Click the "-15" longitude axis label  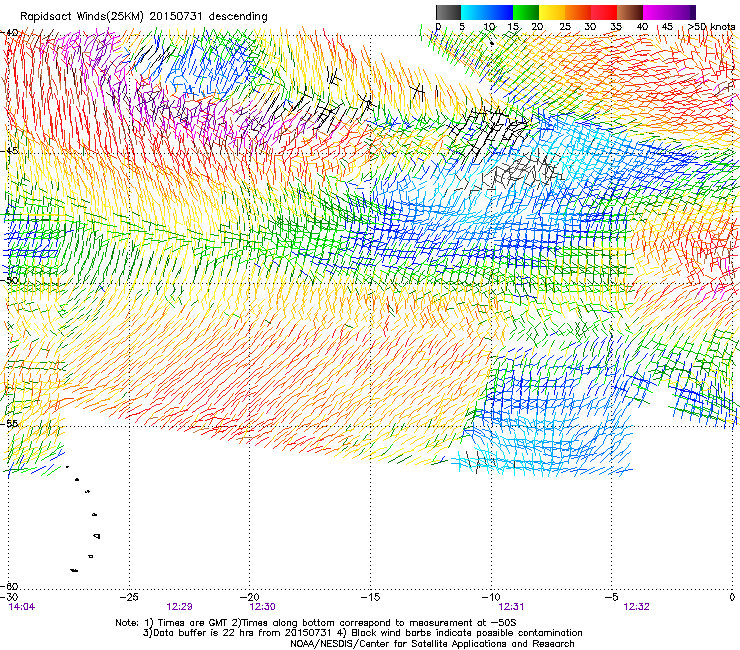[371, 597]
